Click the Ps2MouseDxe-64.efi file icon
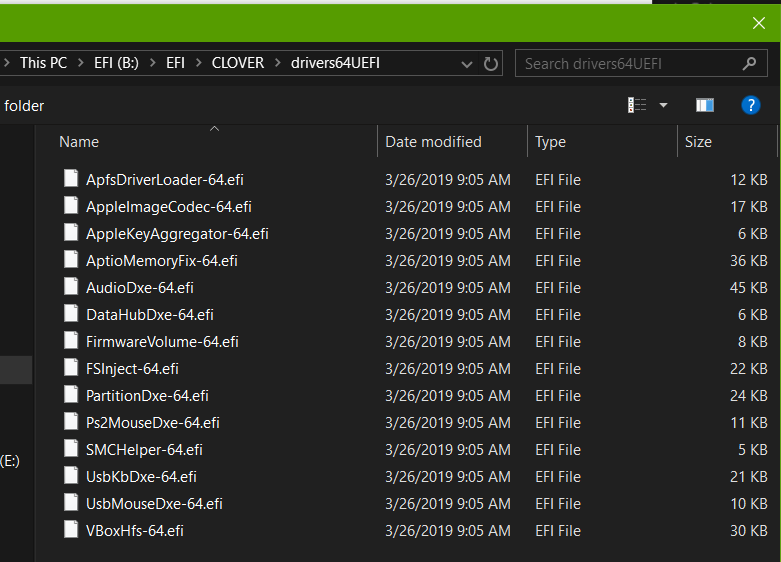The height and width of the screenshot is (562, 781). tap(71, 421)
